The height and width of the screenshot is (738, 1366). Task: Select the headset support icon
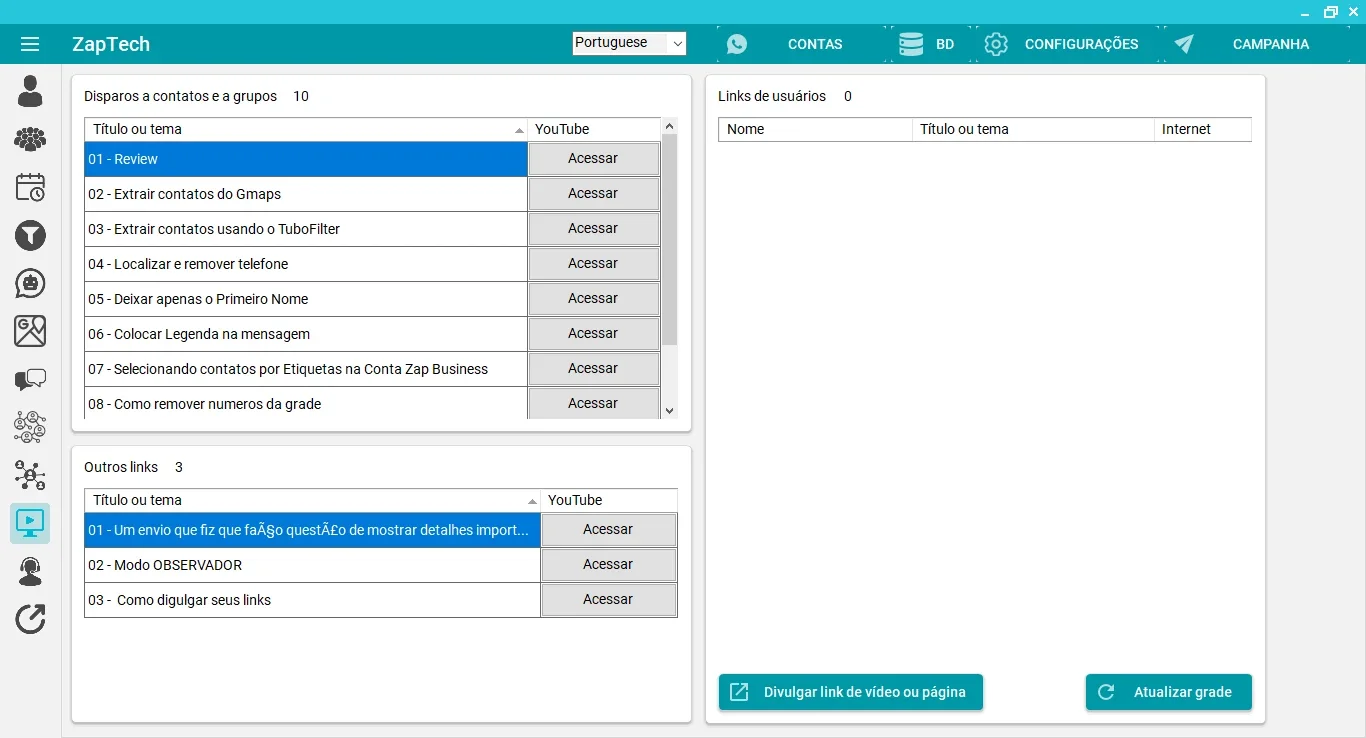(30, 571)
